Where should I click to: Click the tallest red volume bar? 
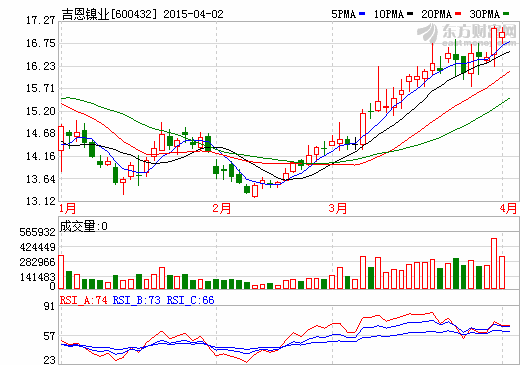[x=494, y=263]
